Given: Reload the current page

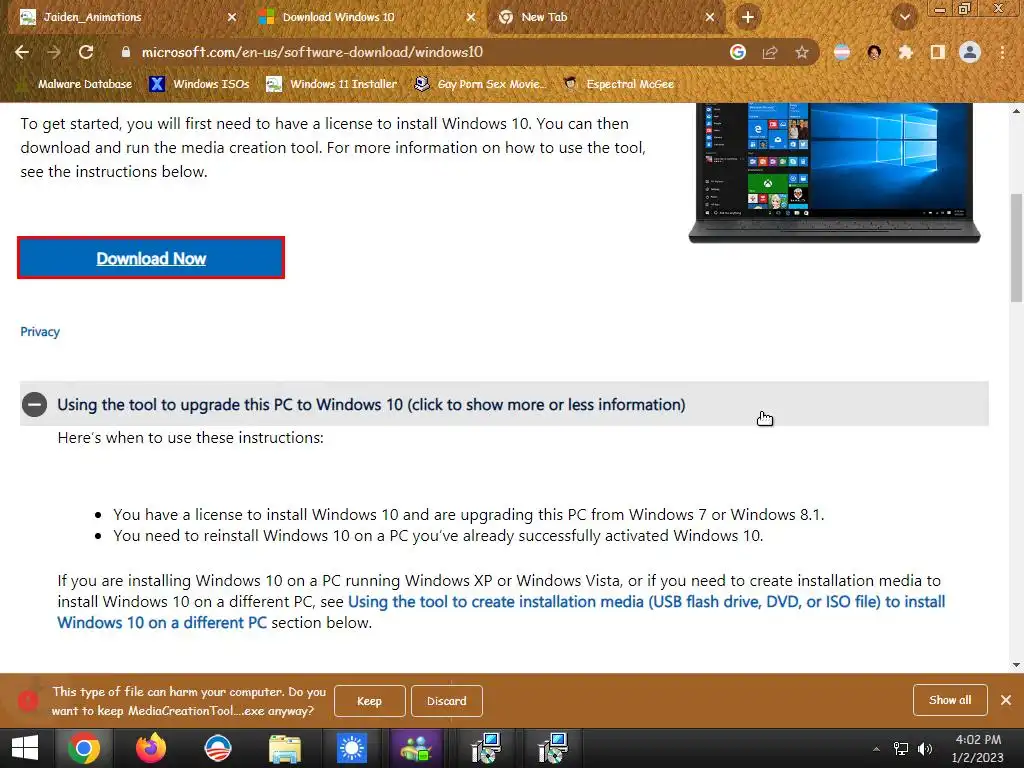Looking at the screenshot, I should point(86,52).
